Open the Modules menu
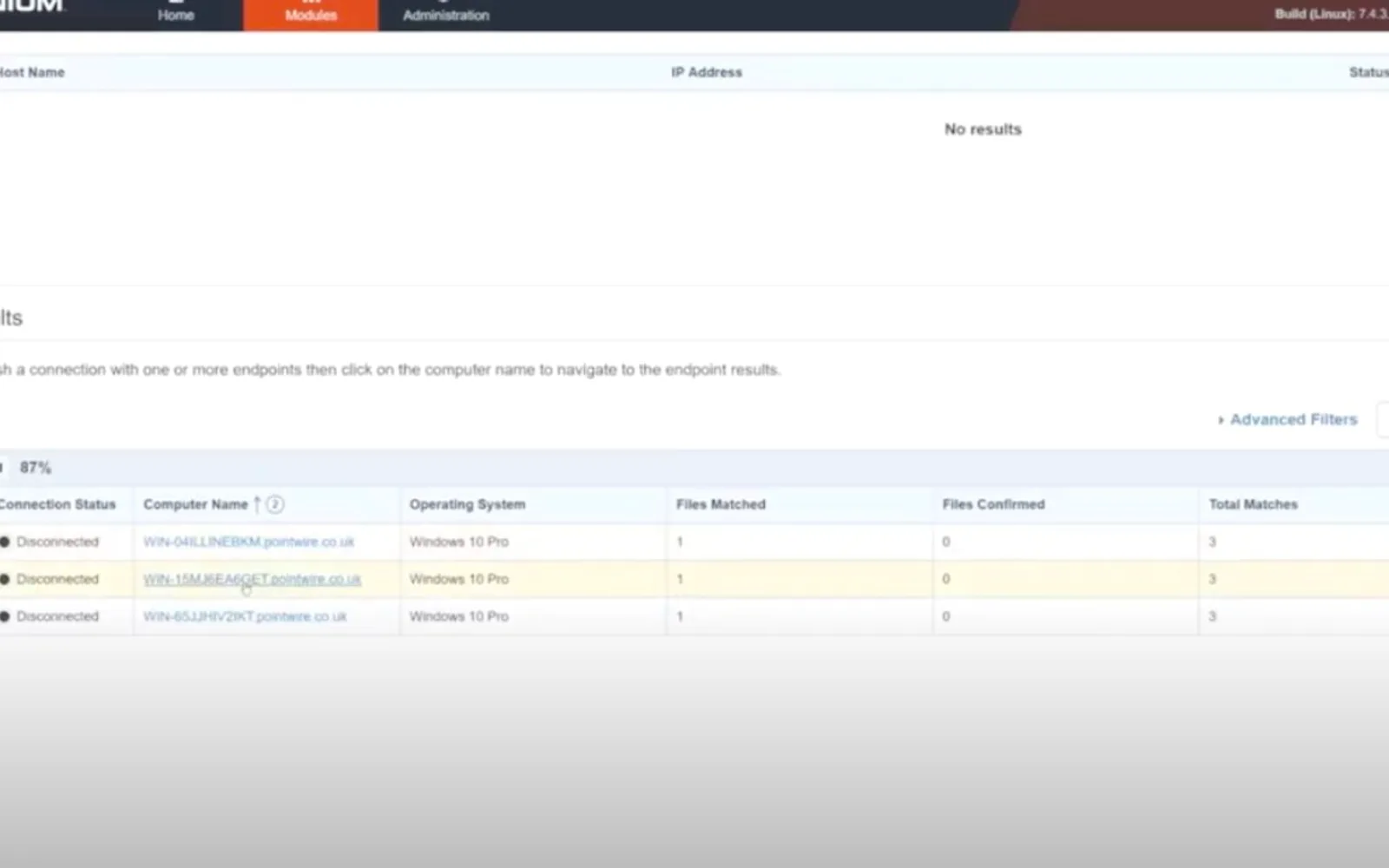This screenshot has width=1389, height=868. 311,15
